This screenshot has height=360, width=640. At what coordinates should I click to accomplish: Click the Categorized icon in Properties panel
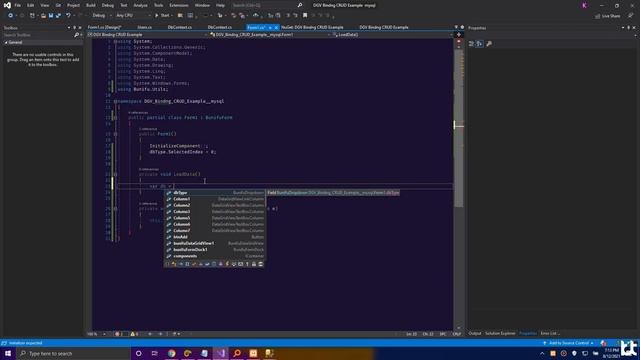click(471, 44)
